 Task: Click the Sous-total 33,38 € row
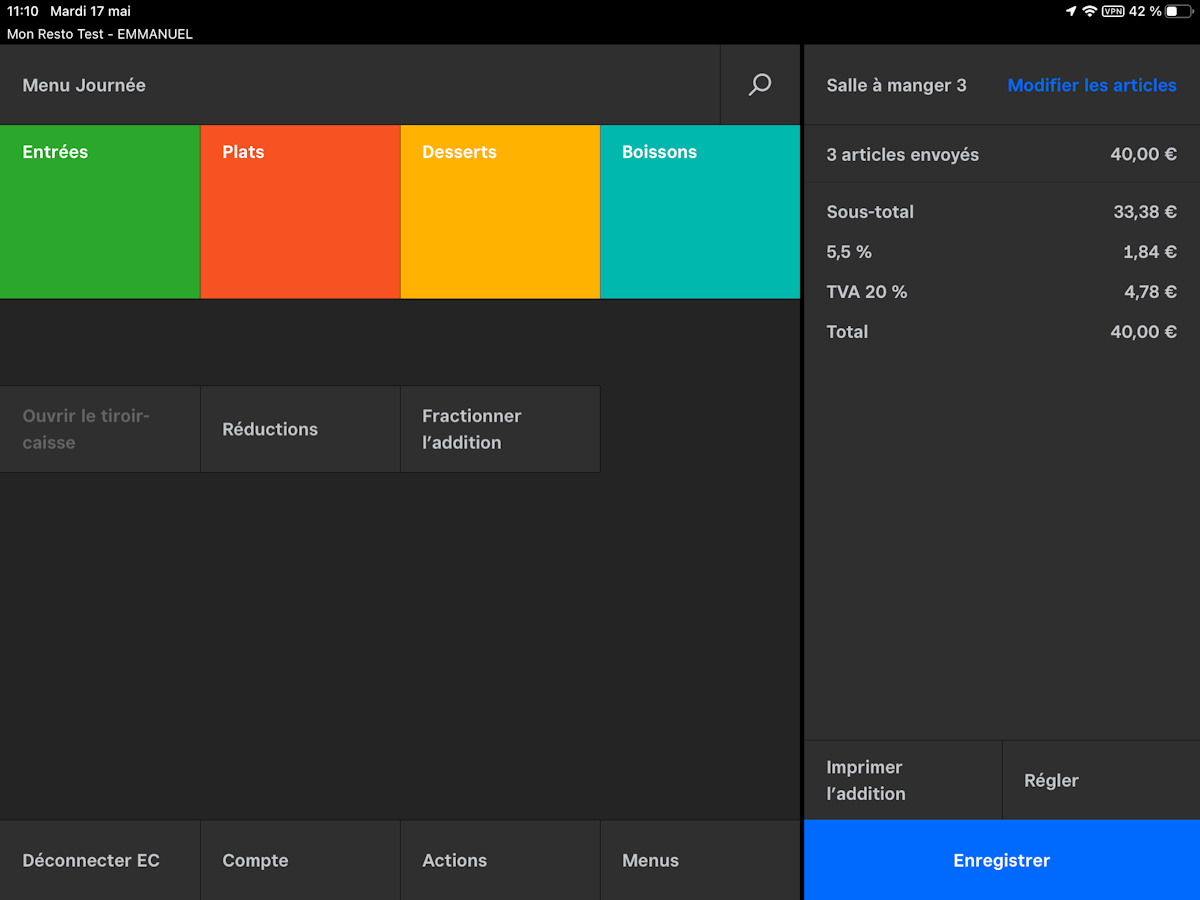(1002, 212)
